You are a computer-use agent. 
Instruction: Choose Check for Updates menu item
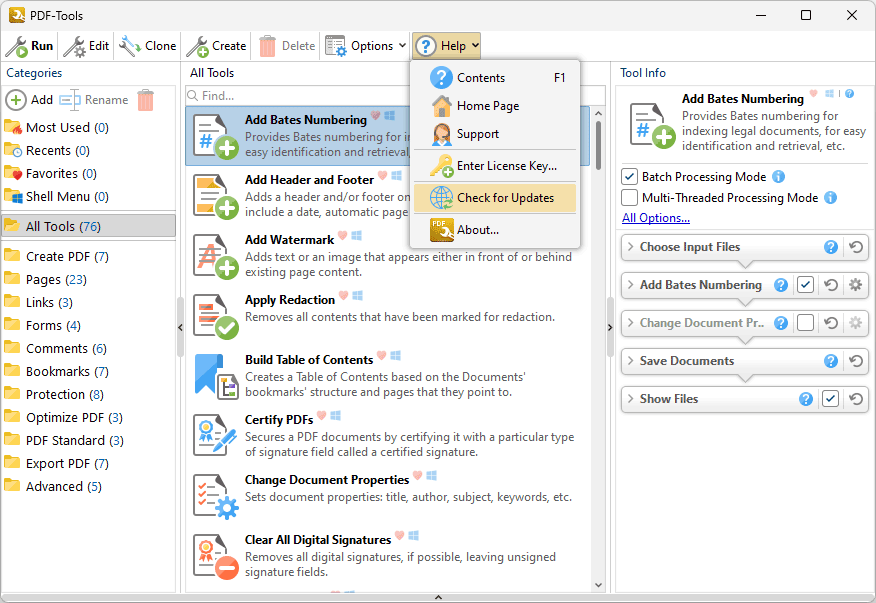click(495, 198)
